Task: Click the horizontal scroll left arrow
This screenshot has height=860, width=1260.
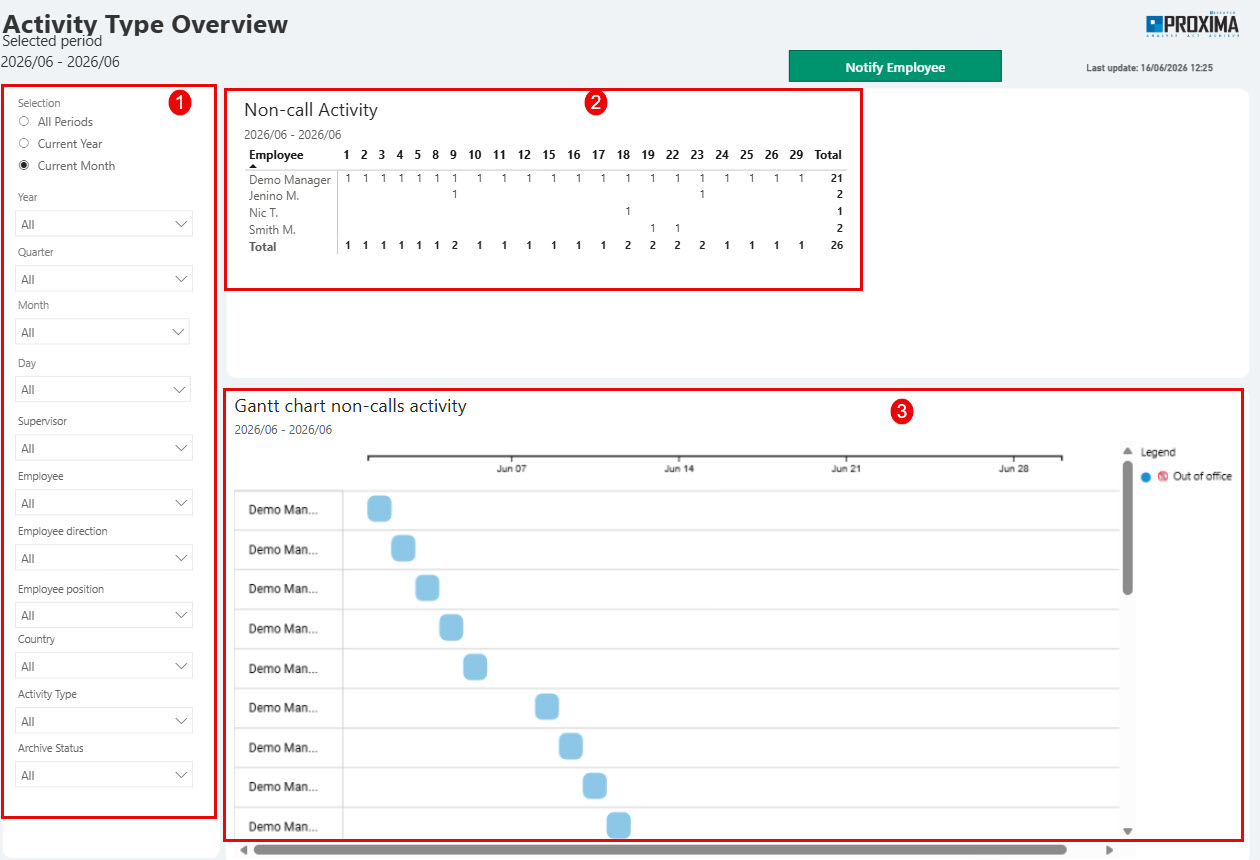Action: point(243,850)
